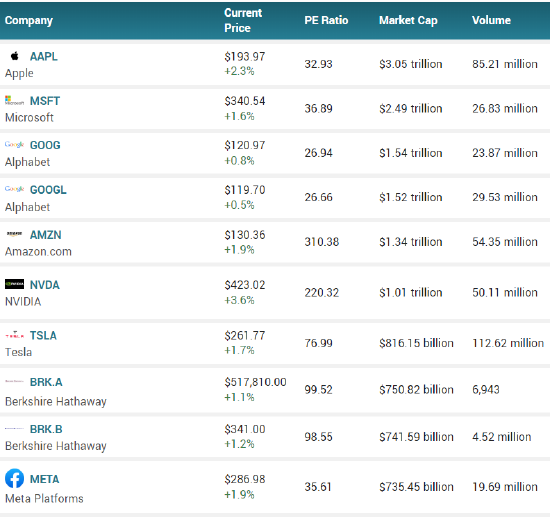Click the $193.97 price for Apple
The height and width of the screenshot is (520, 550).
[x=245, y=56]
